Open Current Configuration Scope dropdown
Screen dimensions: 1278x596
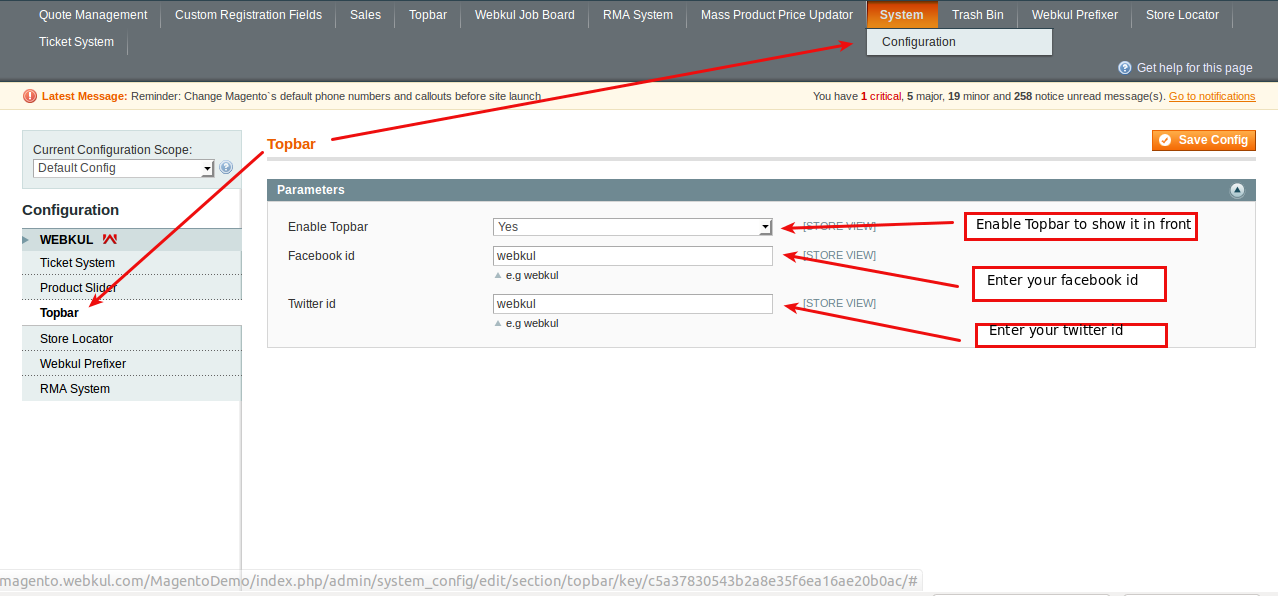point(124,168)
